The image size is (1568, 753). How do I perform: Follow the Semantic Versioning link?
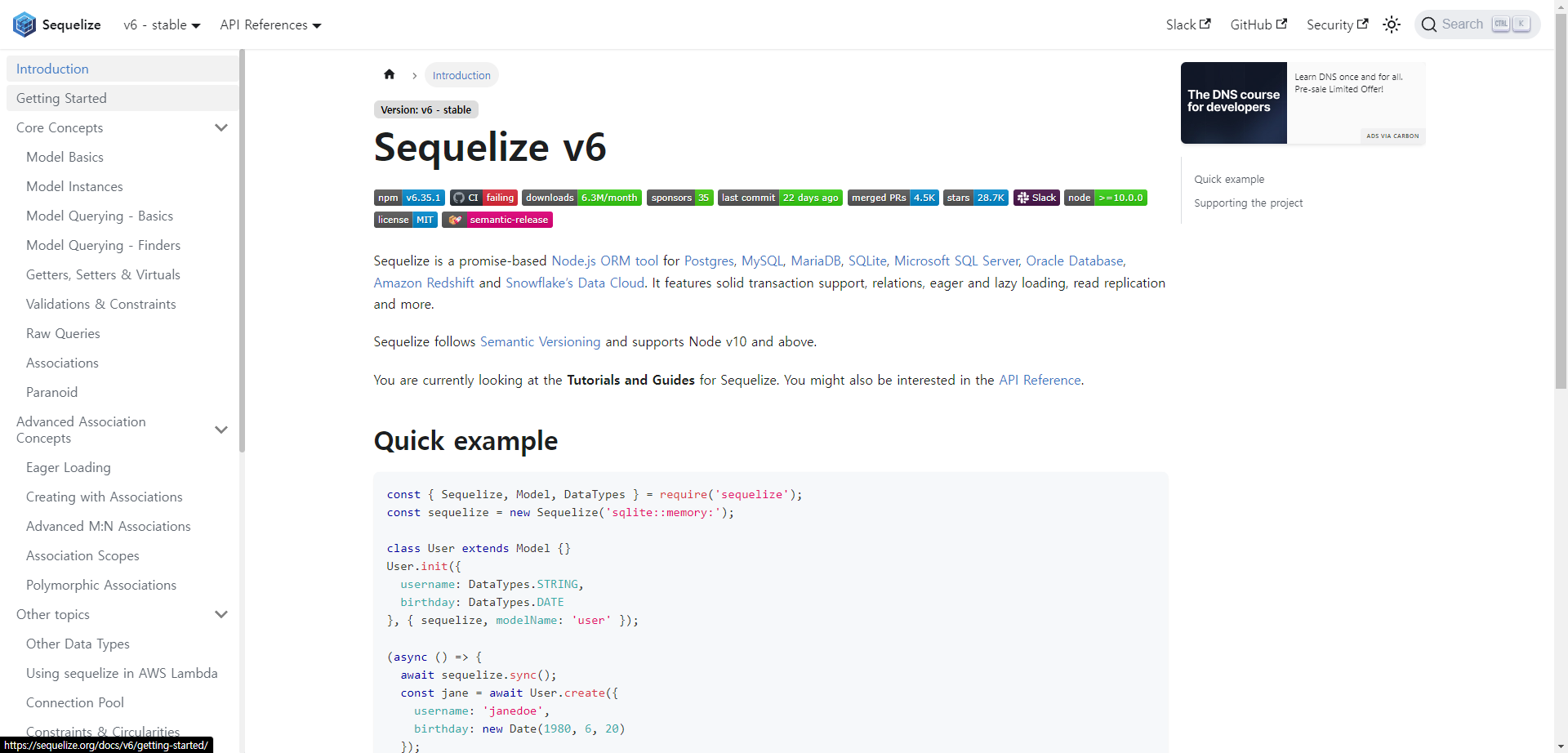540,341
